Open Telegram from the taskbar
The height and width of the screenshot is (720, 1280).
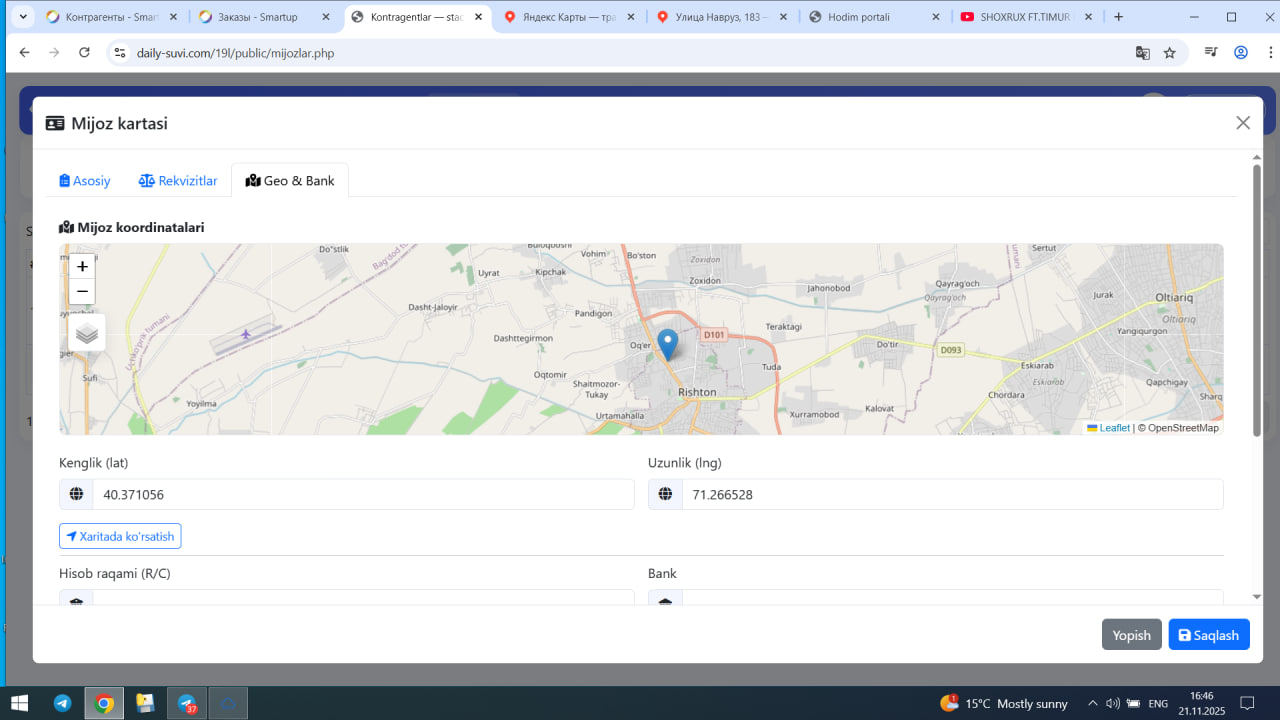tap(62, 703)
